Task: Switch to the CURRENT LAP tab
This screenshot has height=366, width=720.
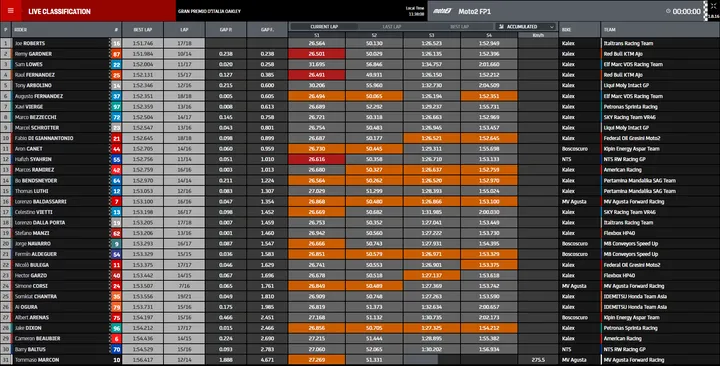Action: point(324,27)
